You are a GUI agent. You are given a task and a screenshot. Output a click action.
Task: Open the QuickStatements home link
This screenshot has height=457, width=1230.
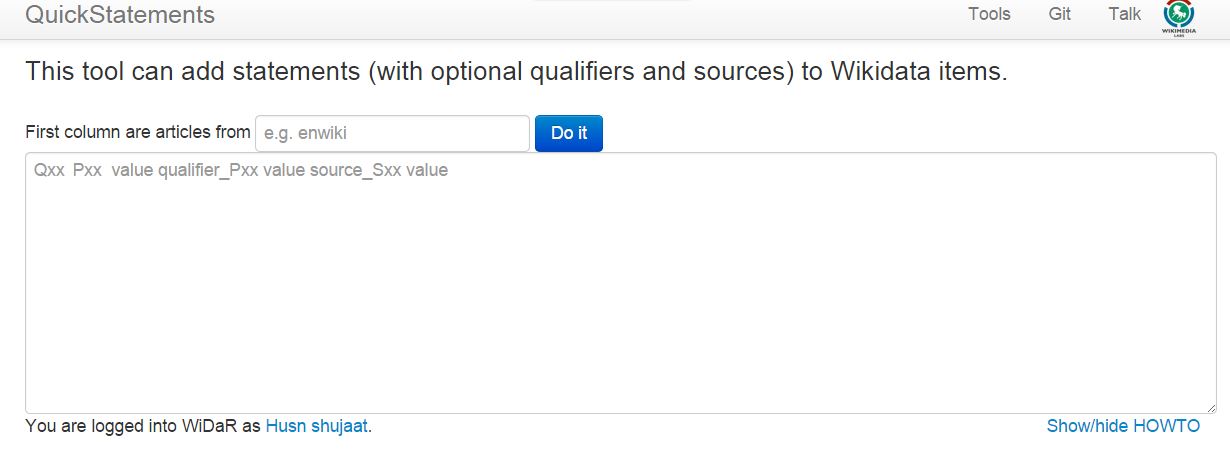click(120, 15)
